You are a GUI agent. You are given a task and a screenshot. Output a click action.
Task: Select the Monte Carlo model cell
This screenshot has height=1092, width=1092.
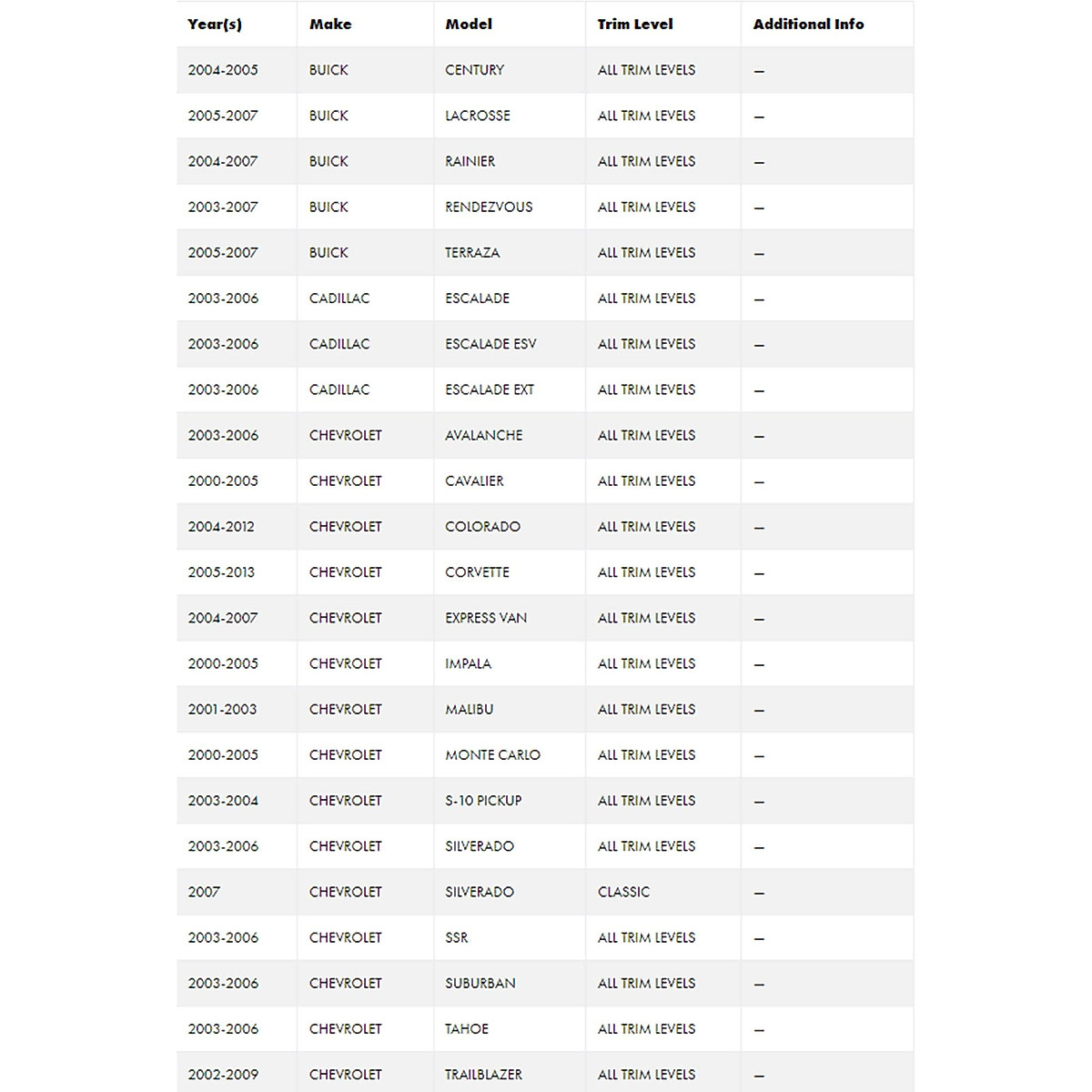point(492,754)
